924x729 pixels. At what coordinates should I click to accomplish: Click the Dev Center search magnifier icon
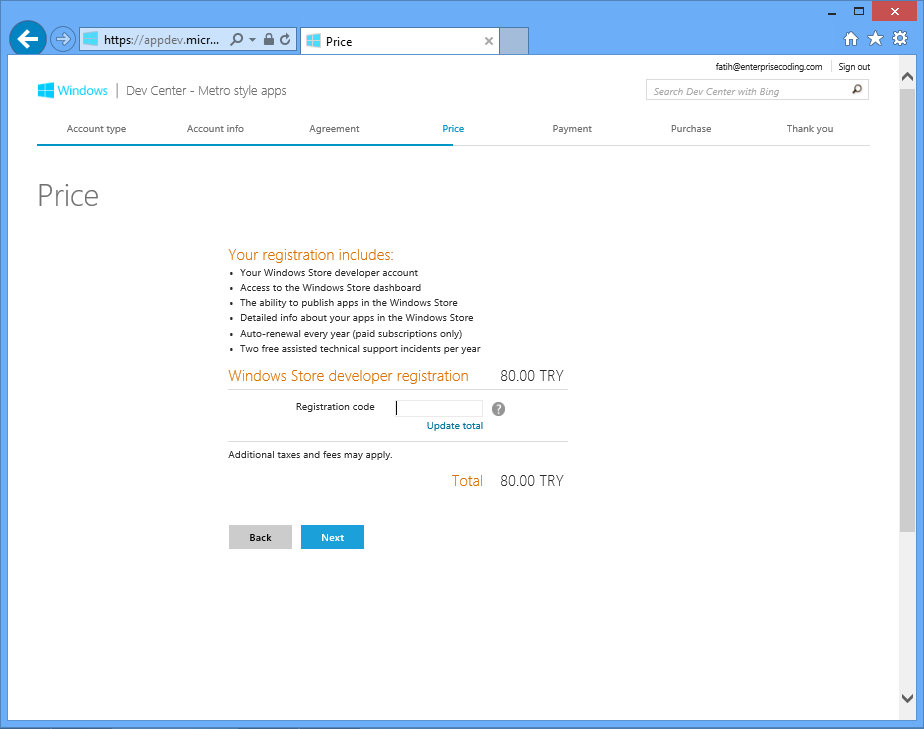[857, 90]
